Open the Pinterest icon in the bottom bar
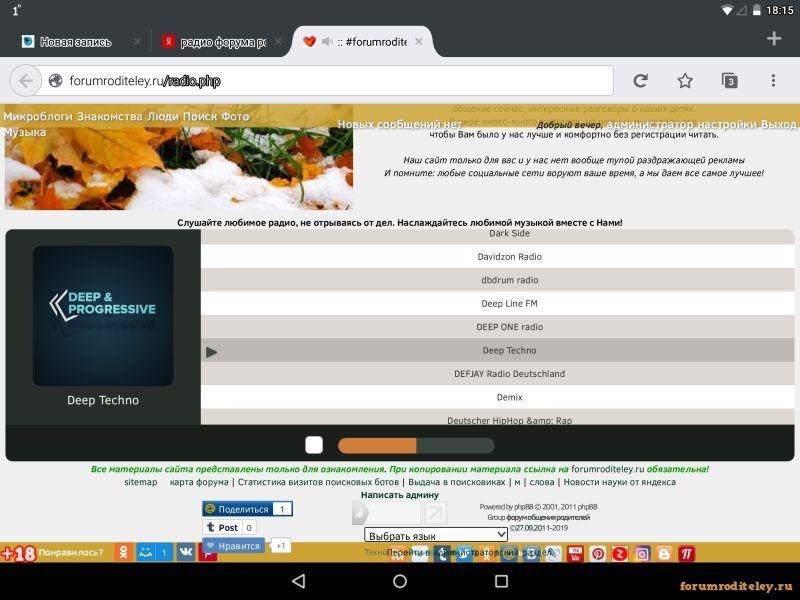800x600 pixels. coord(597,554)
